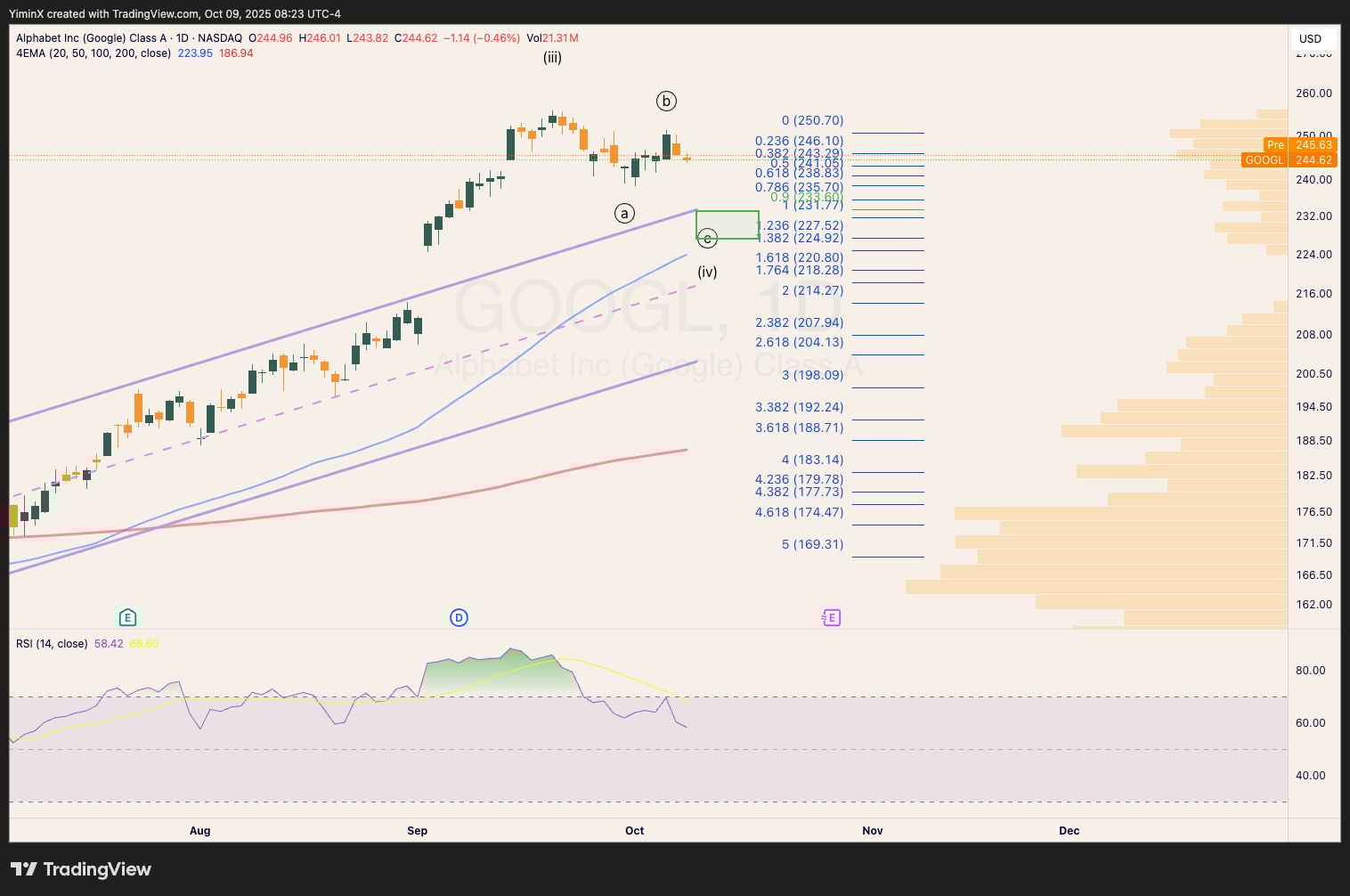Click the Fib level 0 (250.70)
Viewport: 1350px width, 896px height.
click(812, 120)
